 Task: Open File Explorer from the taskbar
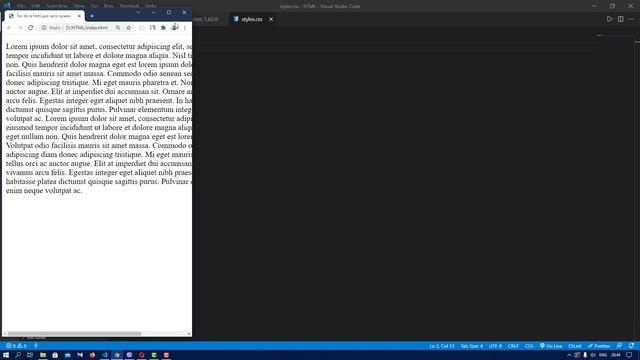[x=42, y=355]
